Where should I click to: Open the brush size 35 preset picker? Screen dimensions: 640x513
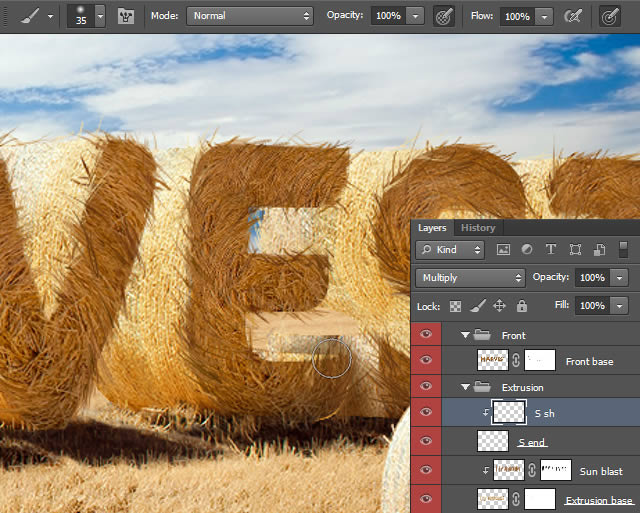coord(80,16)
